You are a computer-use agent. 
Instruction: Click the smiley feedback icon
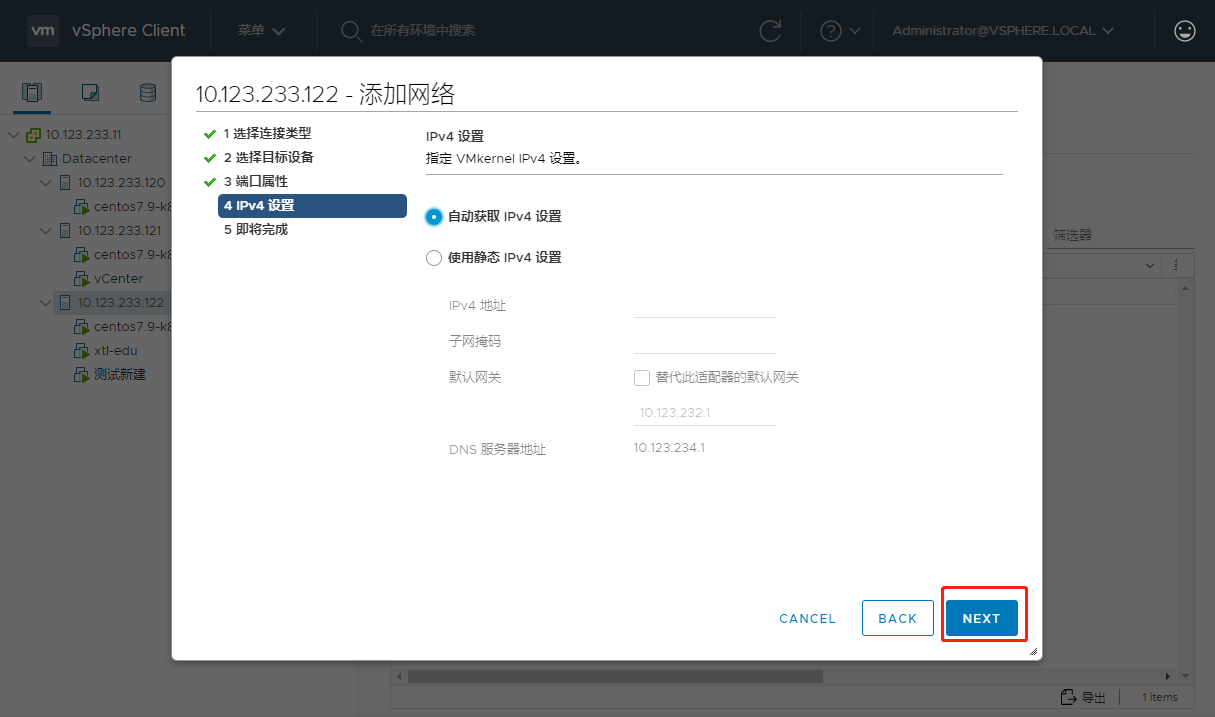click(1185, 31)
